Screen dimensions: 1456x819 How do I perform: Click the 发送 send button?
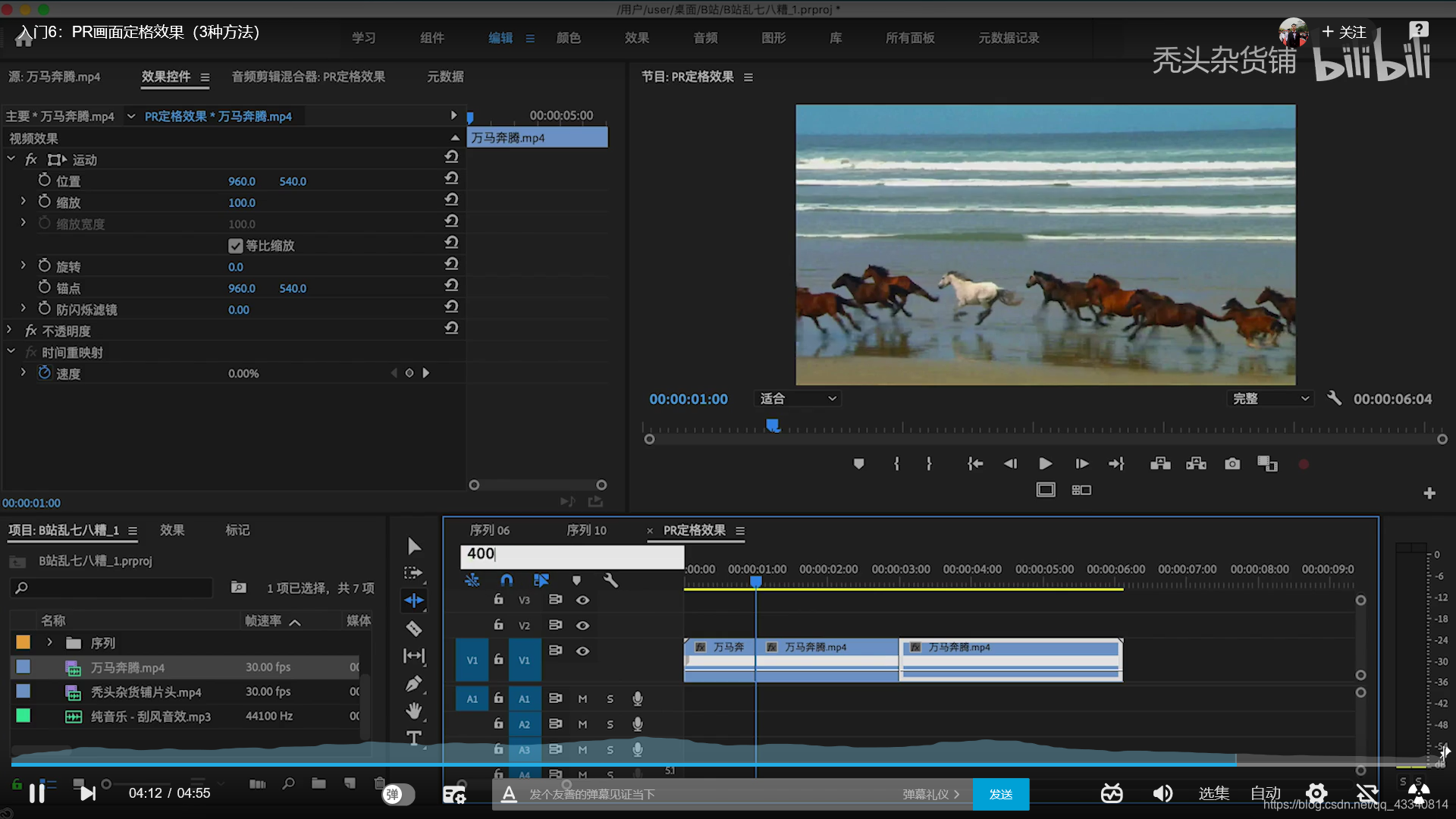[1000, 794]
